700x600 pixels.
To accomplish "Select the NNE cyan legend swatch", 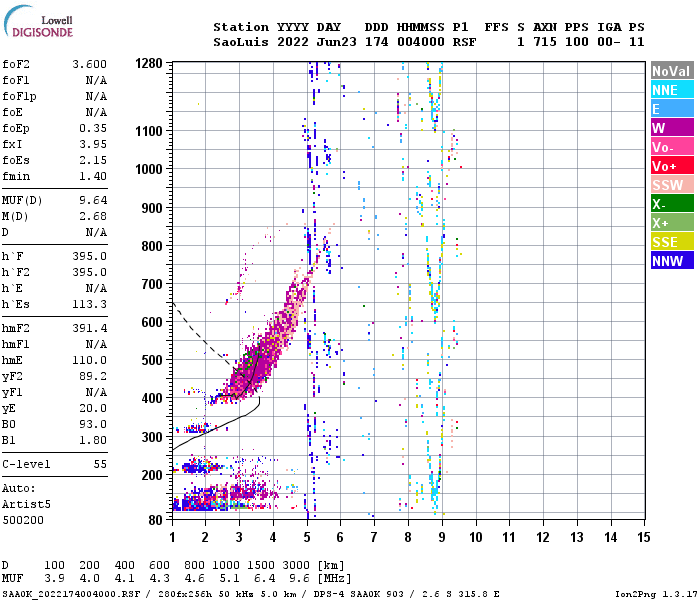I will [x=672, y=90].
